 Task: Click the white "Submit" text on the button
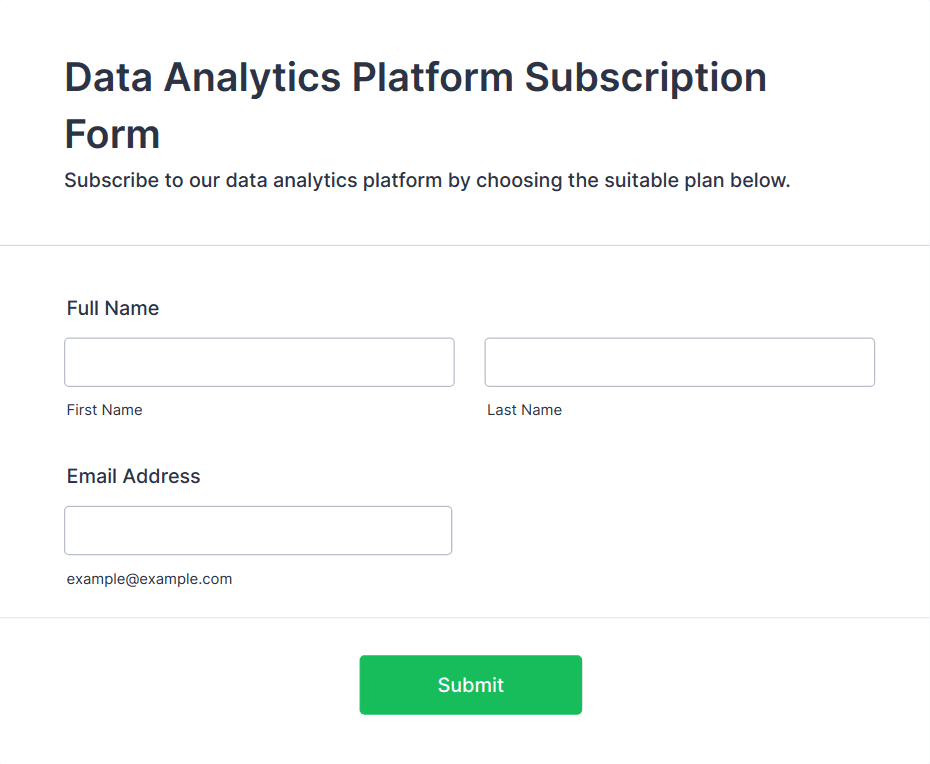[470, 685]
